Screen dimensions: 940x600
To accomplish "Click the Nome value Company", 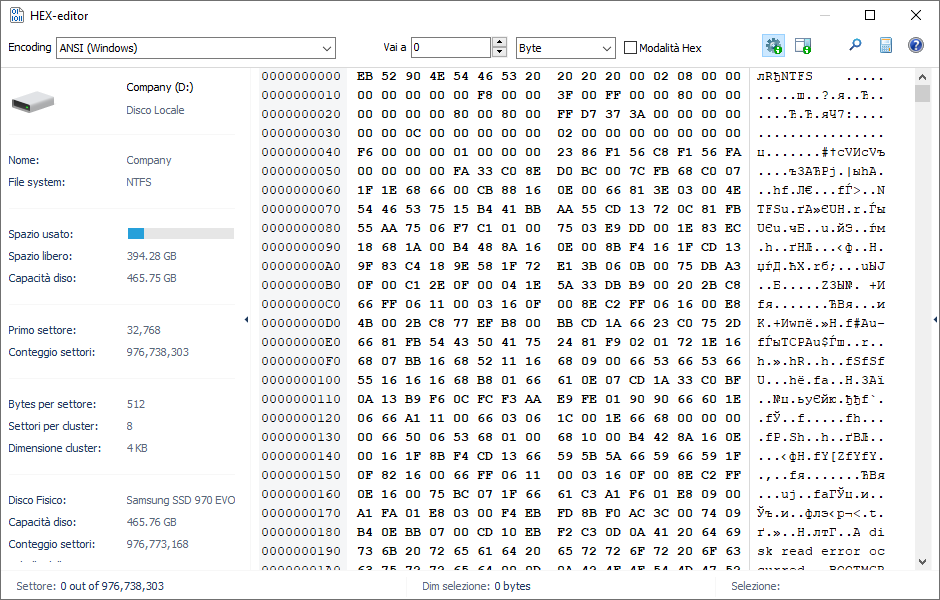I will click(x=149, y=160).
